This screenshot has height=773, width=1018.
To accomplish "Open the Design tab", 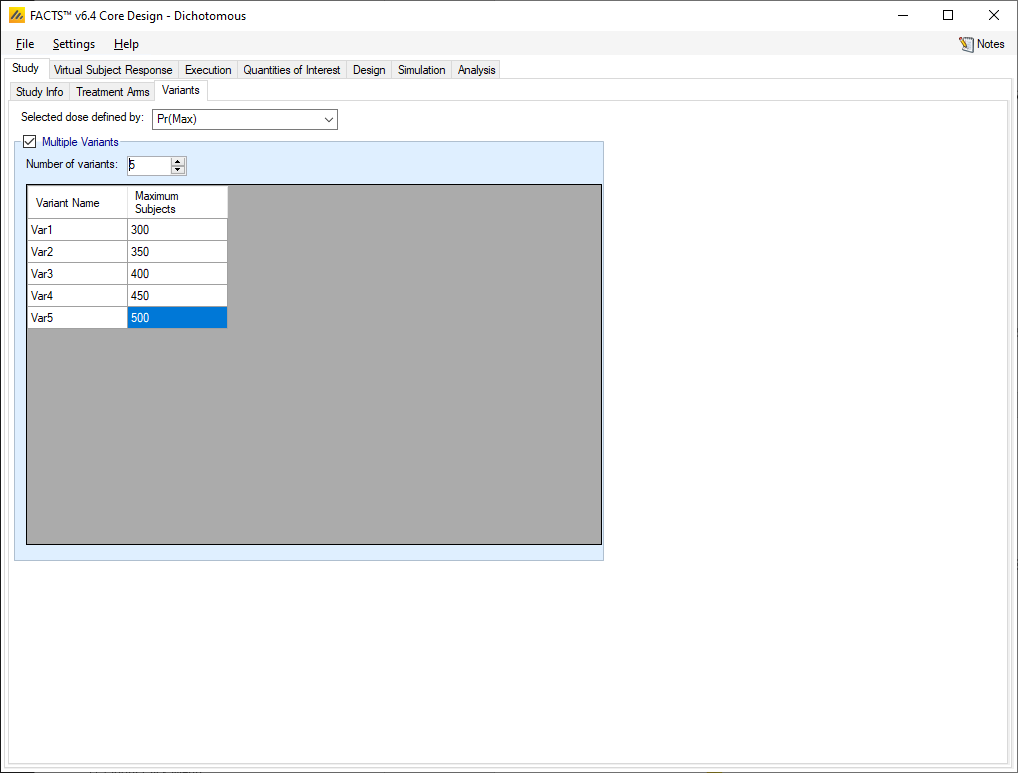I will tap(369, 70).
